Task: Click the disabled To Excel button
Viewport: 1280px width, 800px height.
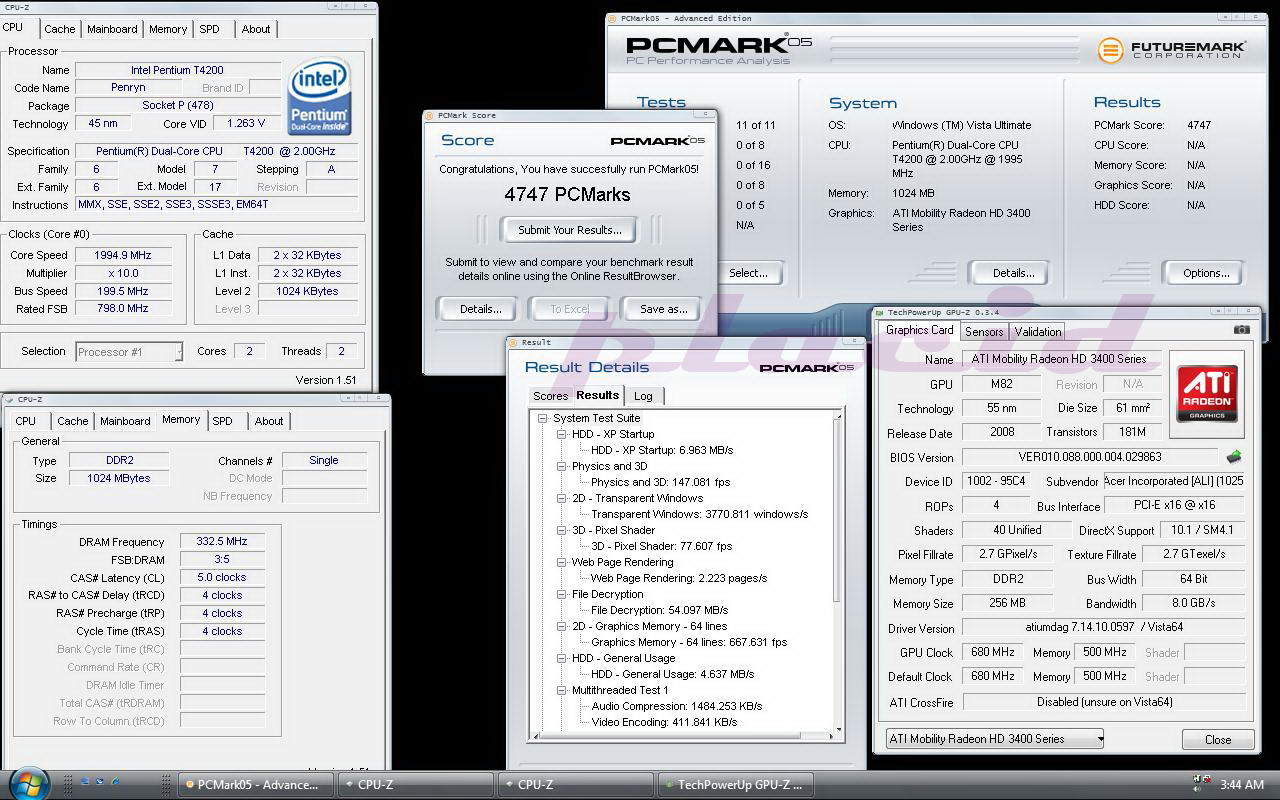Action: pos(570,309)
